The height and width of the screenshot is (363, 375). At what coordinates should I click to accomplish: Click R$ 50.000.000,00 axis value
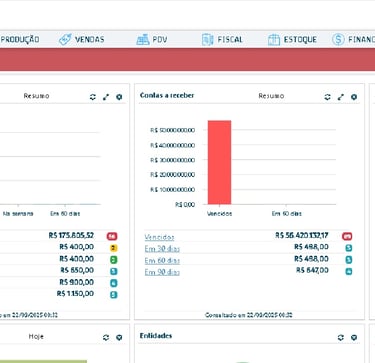172,130
